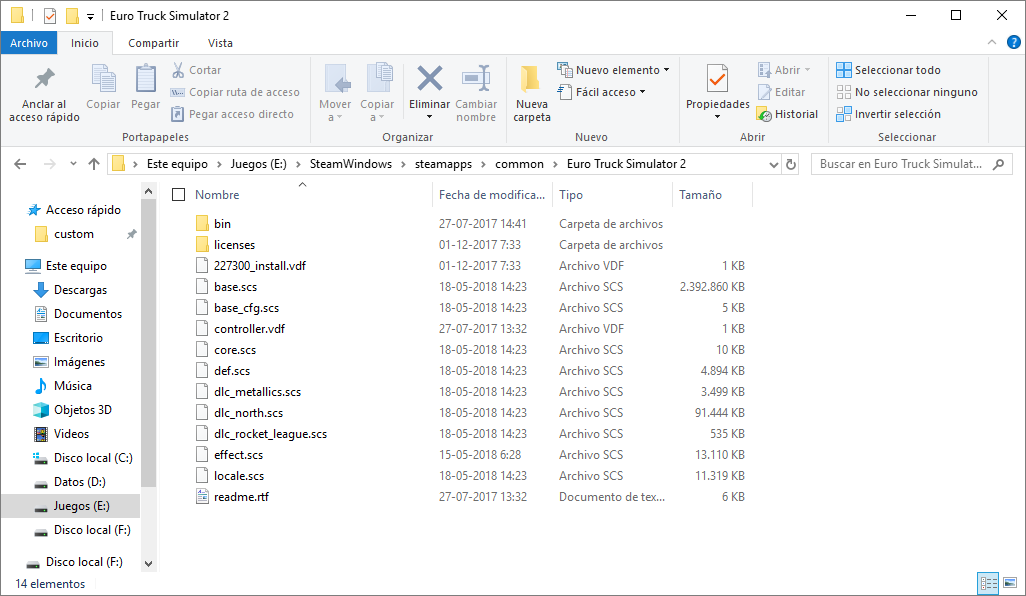
Task: Switch to the Compartir tab
Action: [153, 43]
